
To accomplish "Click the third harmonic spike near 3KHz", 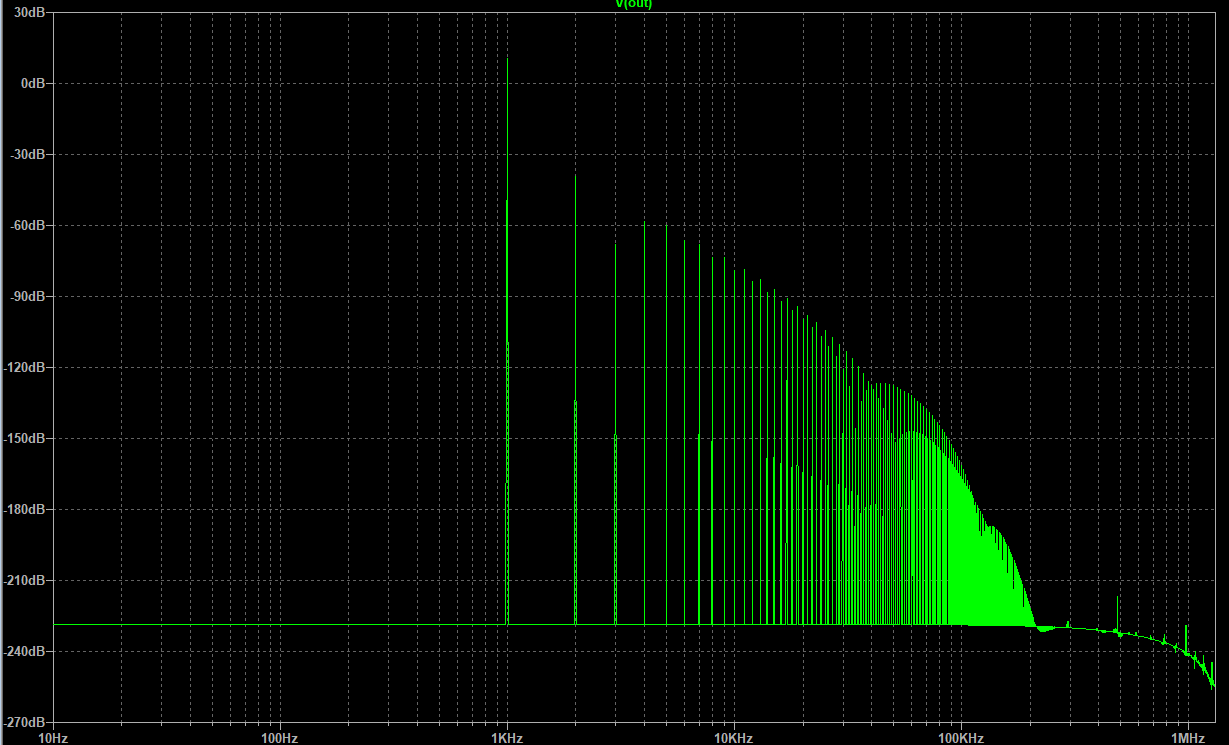I will tap(615, 435).
